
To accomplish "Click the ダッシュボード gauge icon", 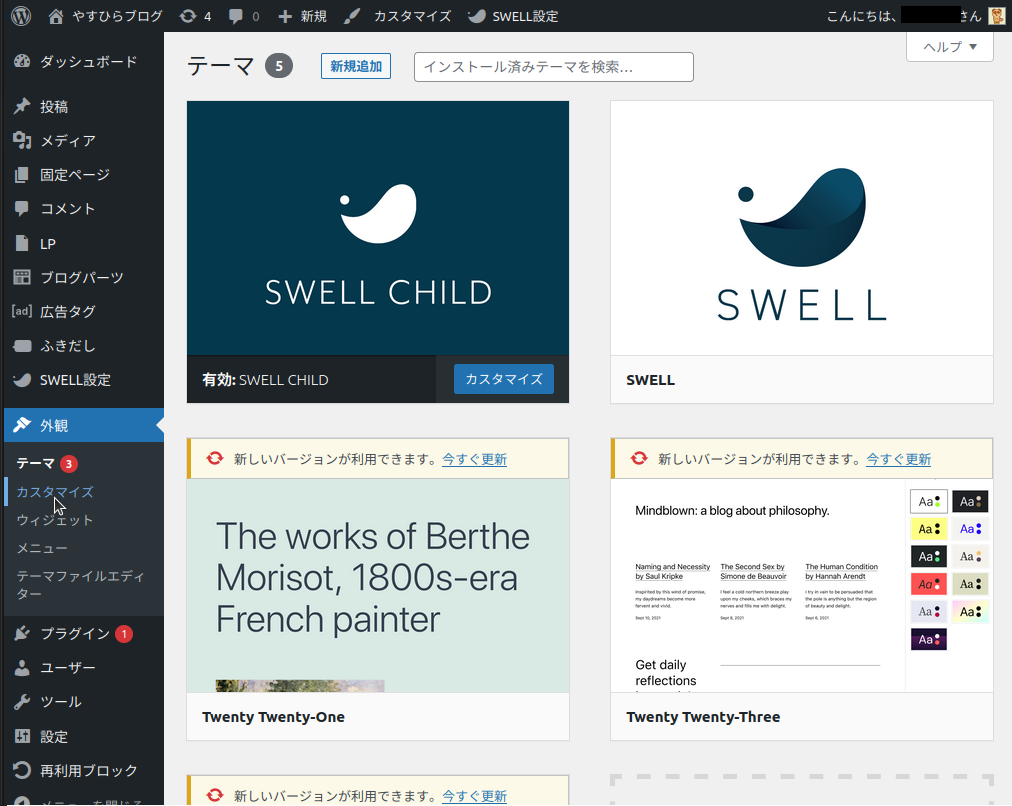I will (22, 61).
